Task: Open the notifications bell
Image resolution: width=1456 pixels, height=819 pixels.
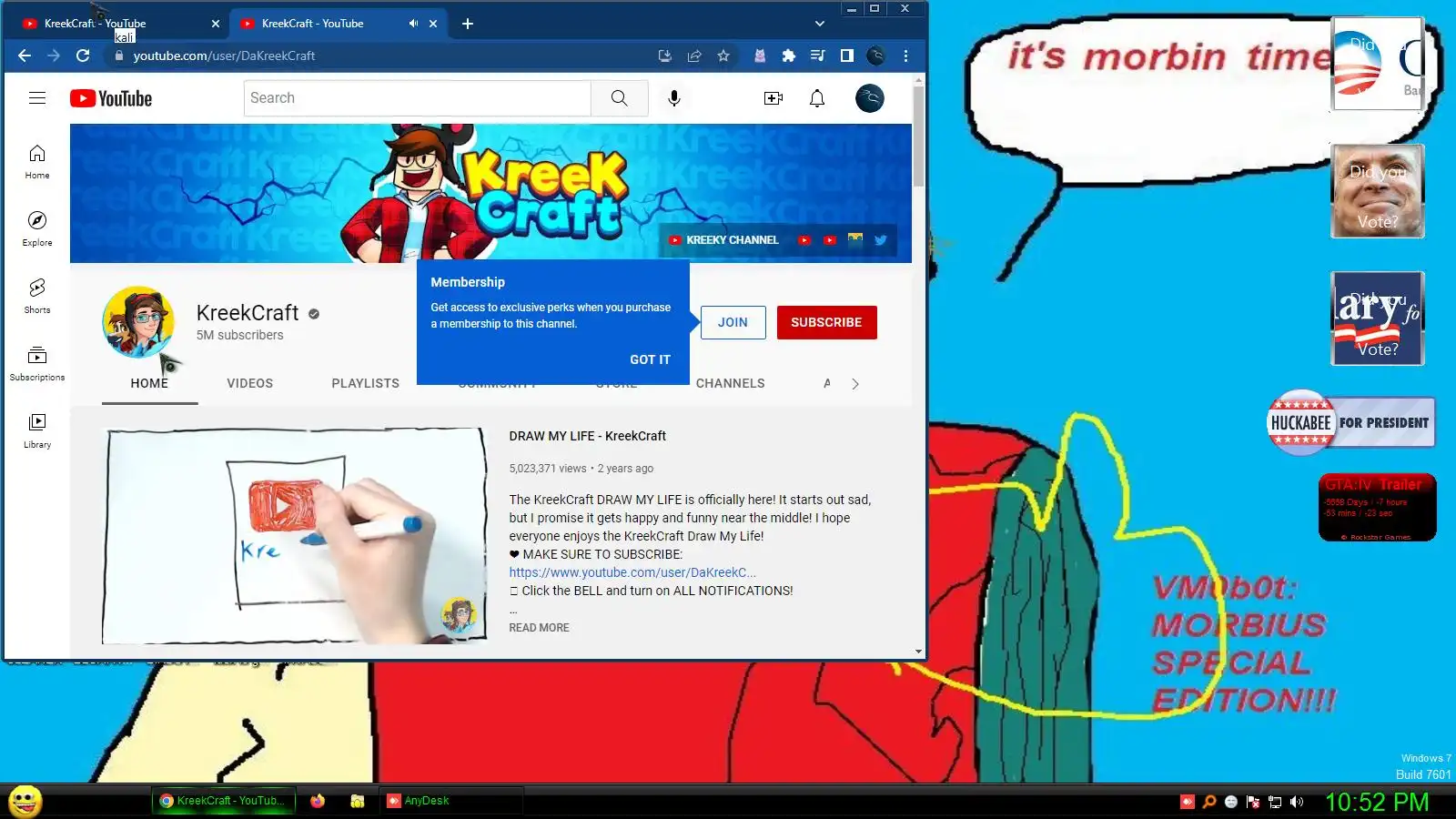Action: pyautogui.click(x=817, y=98)
